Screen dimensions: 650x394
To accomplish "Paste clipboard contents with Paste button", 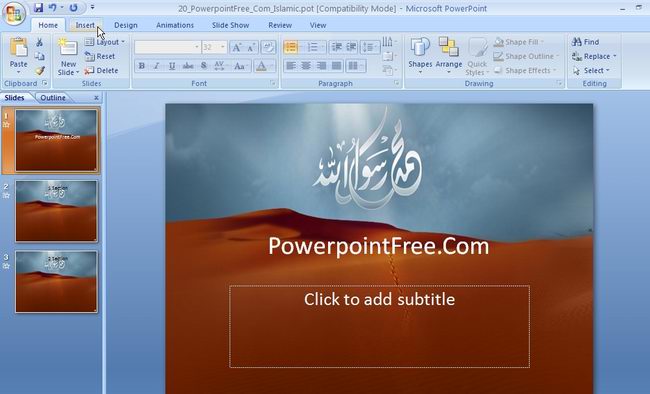I will (x=19, y=54).
